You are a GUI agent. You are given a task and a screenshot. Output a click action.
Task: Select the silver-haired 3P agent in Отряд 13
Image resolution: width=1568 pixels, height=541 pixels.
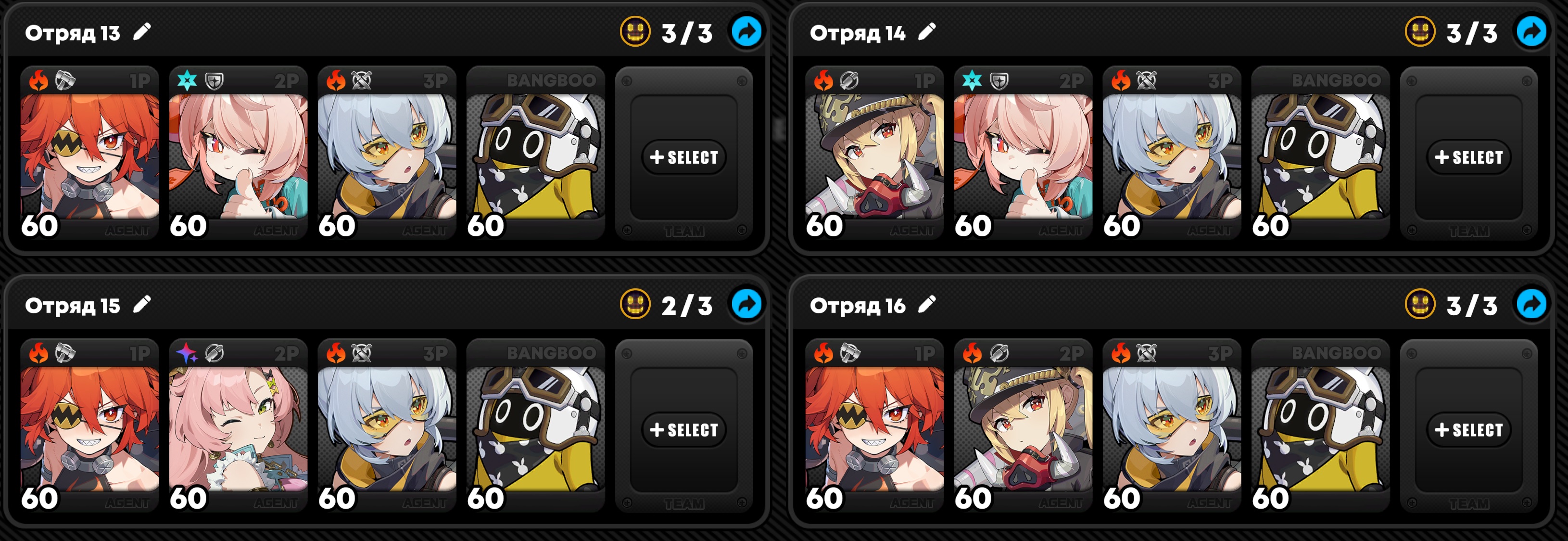(x=387, y=152)
